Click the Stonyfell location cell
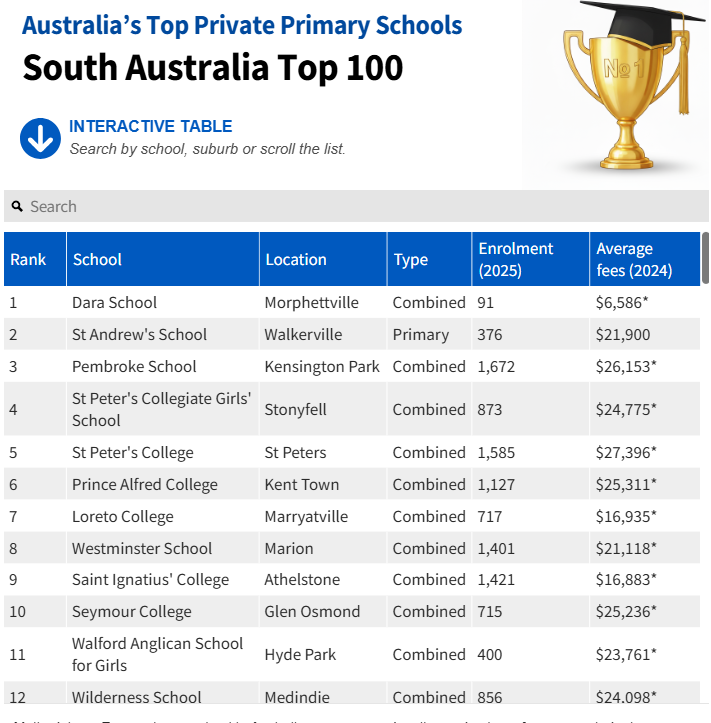 point(323,409)
